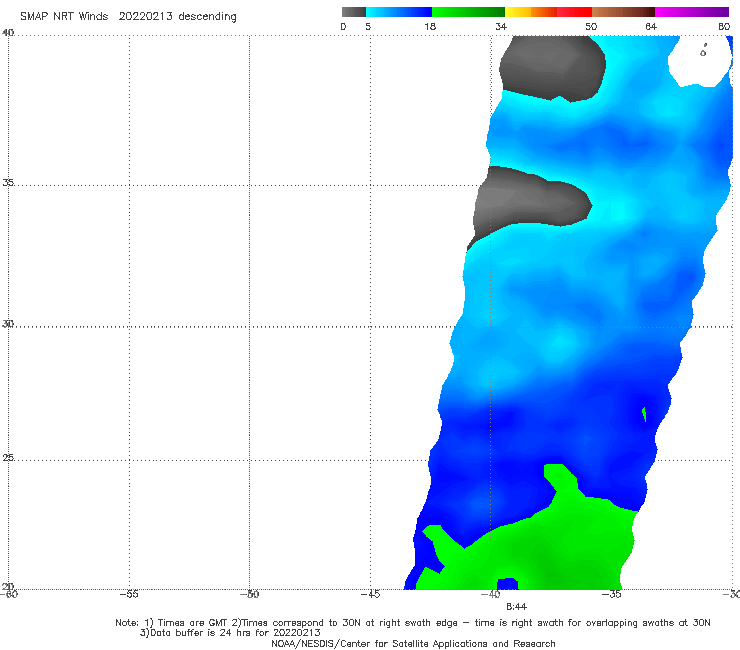
Task: Click the brown 50-64 colorbar segment
Action: click(623, 12)
